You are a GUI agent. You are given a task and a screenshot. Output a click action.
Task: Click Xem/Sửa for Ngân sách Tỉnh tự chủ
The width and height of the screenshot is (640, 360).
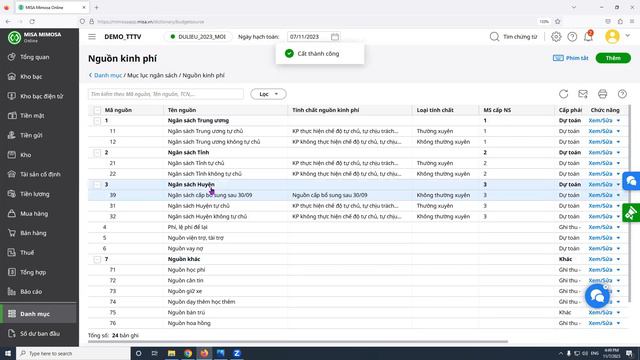[600, 163]
